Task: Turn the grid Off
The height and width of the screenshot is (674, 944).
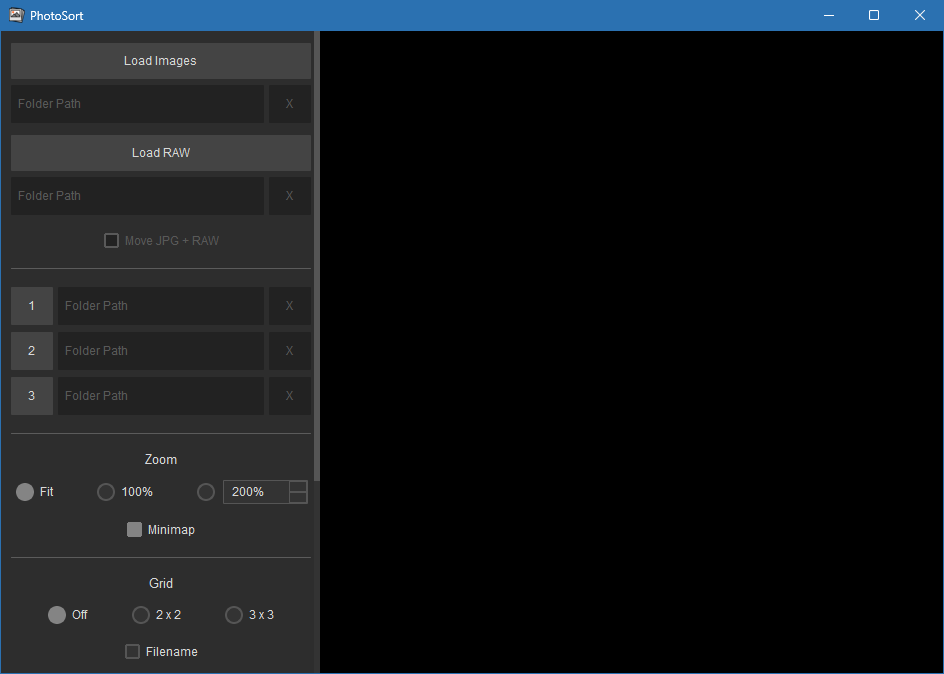Action: (x=57, y=615)
